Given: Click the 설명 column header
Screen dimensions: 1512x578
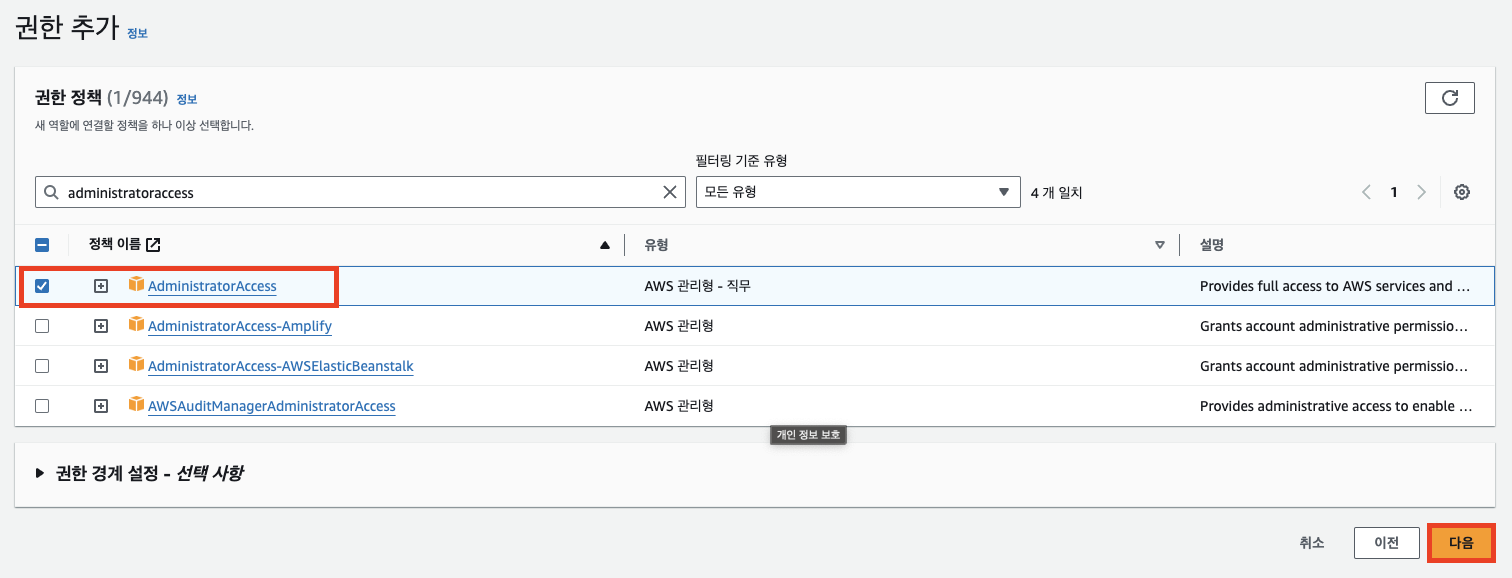Looking at the screenshot, I should [x=1212, y=245].
